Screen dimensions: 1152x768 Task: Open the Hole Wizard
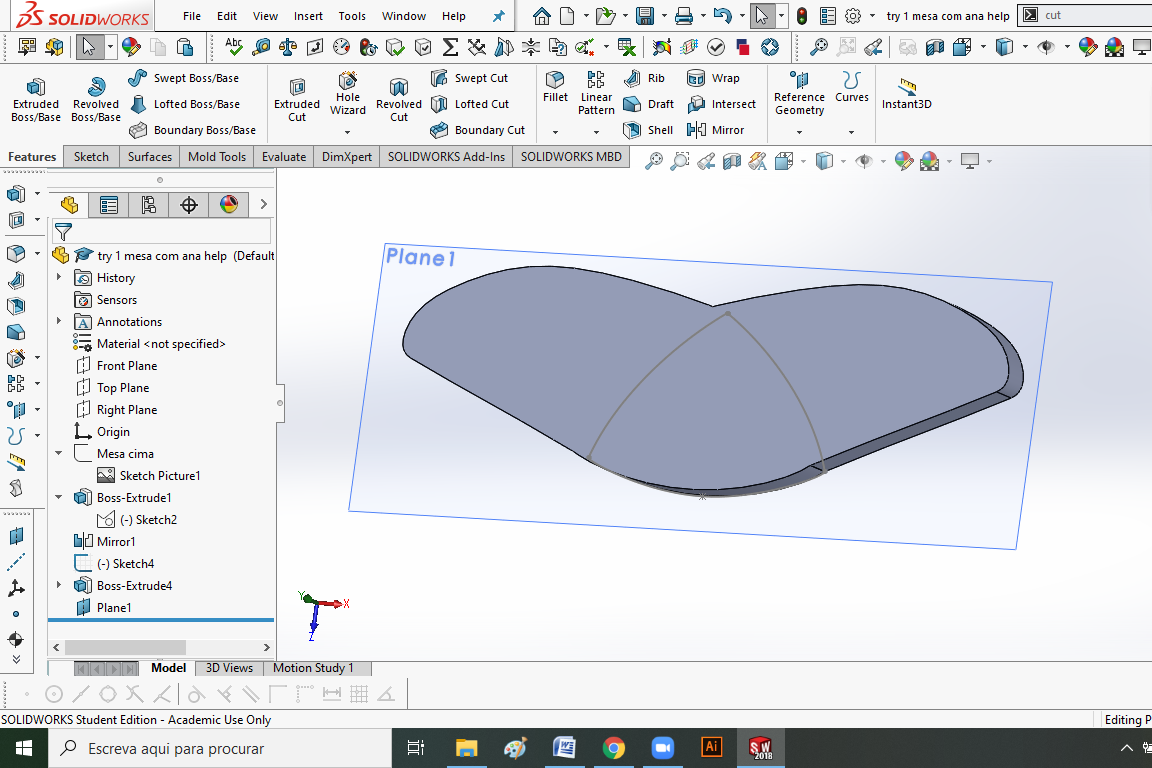(347, 96)
